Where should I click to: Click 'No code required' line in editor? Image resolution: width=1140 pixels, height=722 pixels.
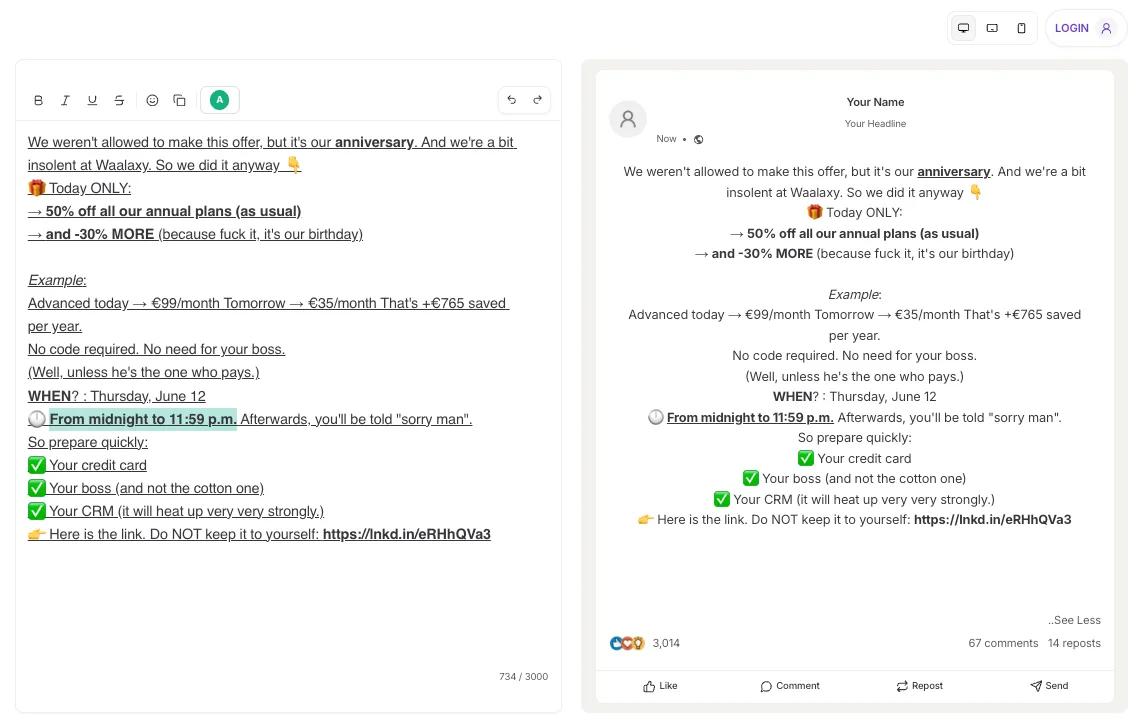point(156,350)
